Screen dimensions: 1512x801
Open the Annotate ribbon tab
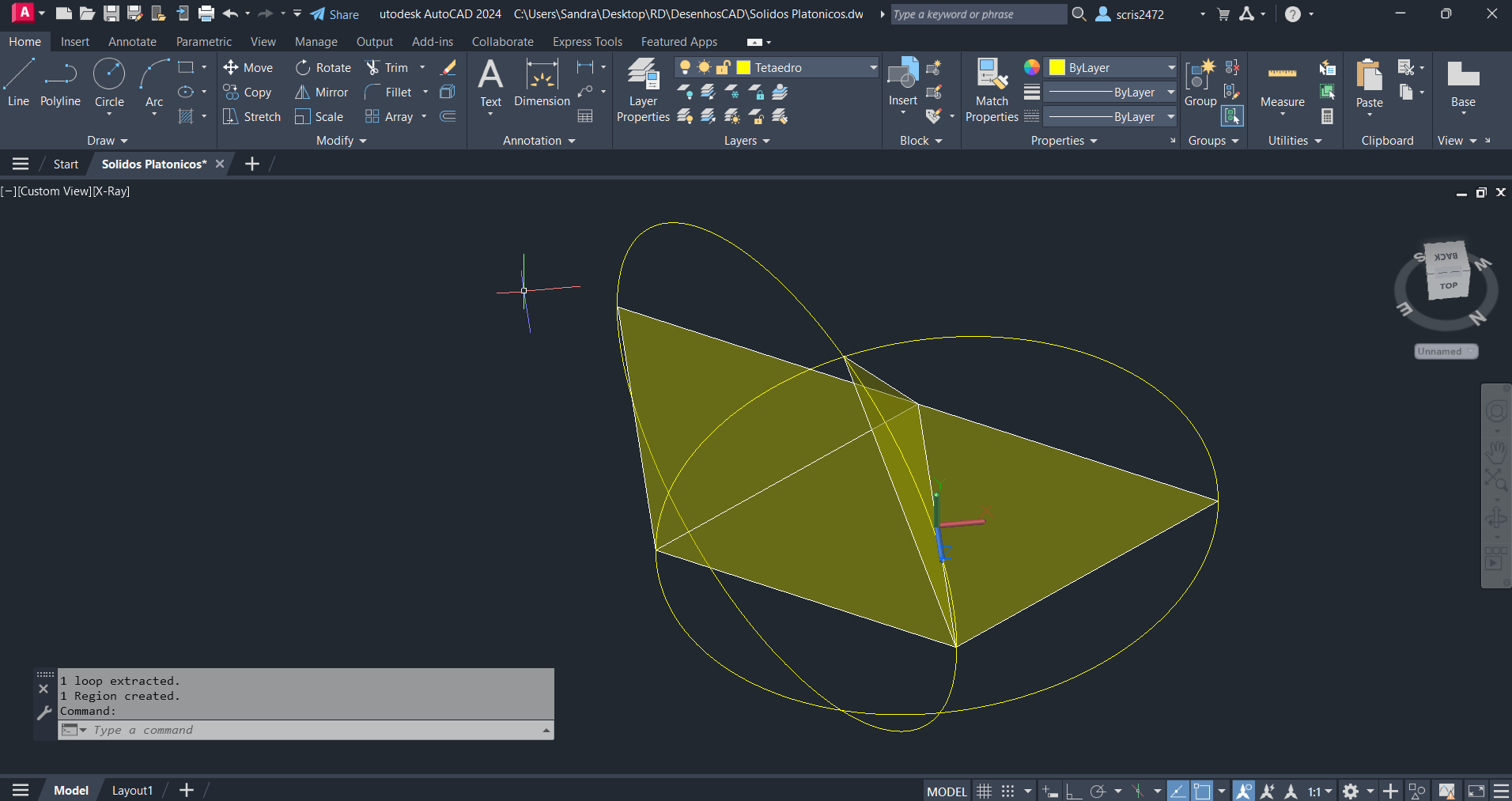[x=132, y=42]
